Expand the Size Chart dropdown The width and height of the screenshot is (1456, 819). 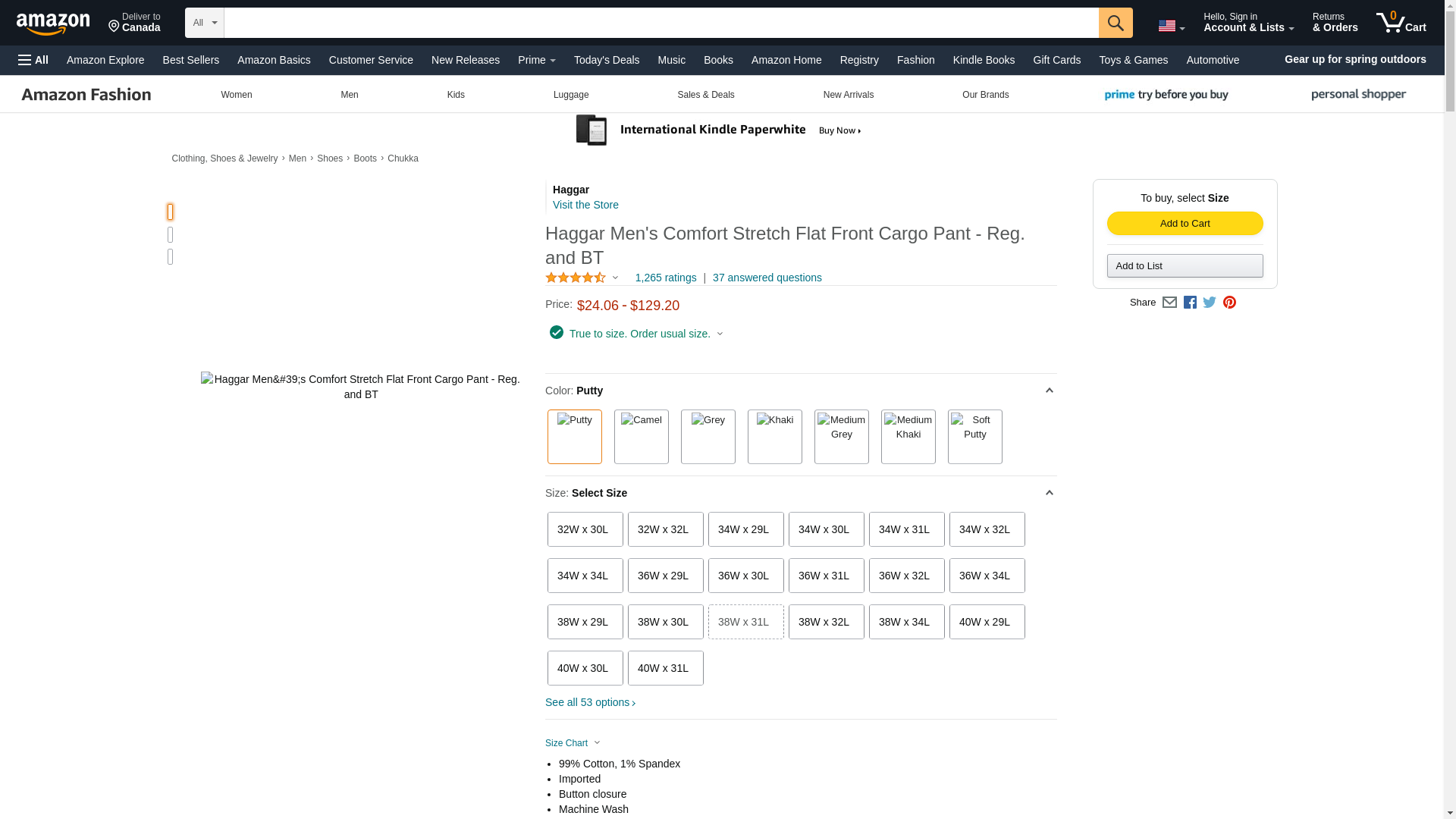(x=573, y=743)
